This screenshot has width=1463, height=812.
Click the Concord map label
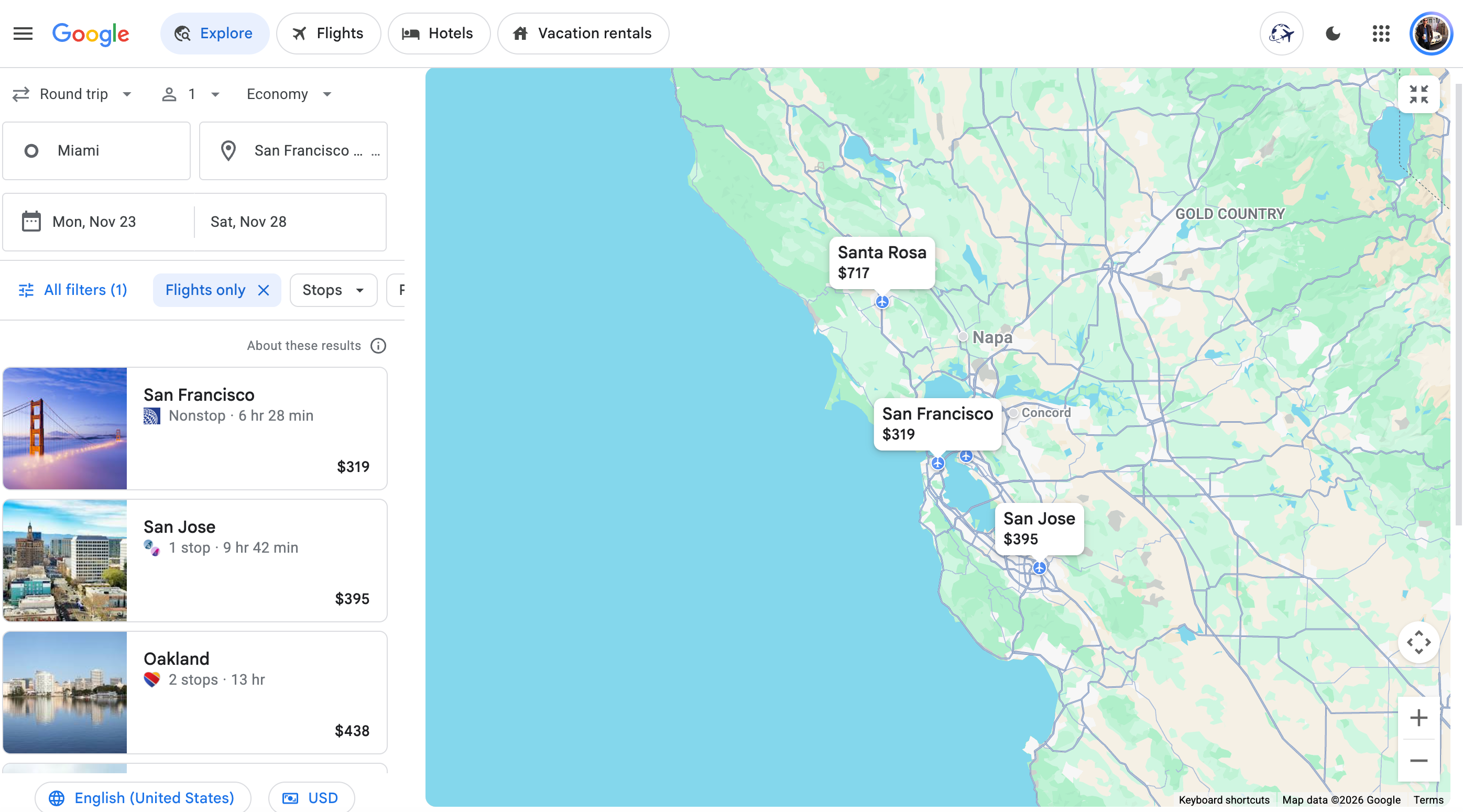pos(1045,413)
